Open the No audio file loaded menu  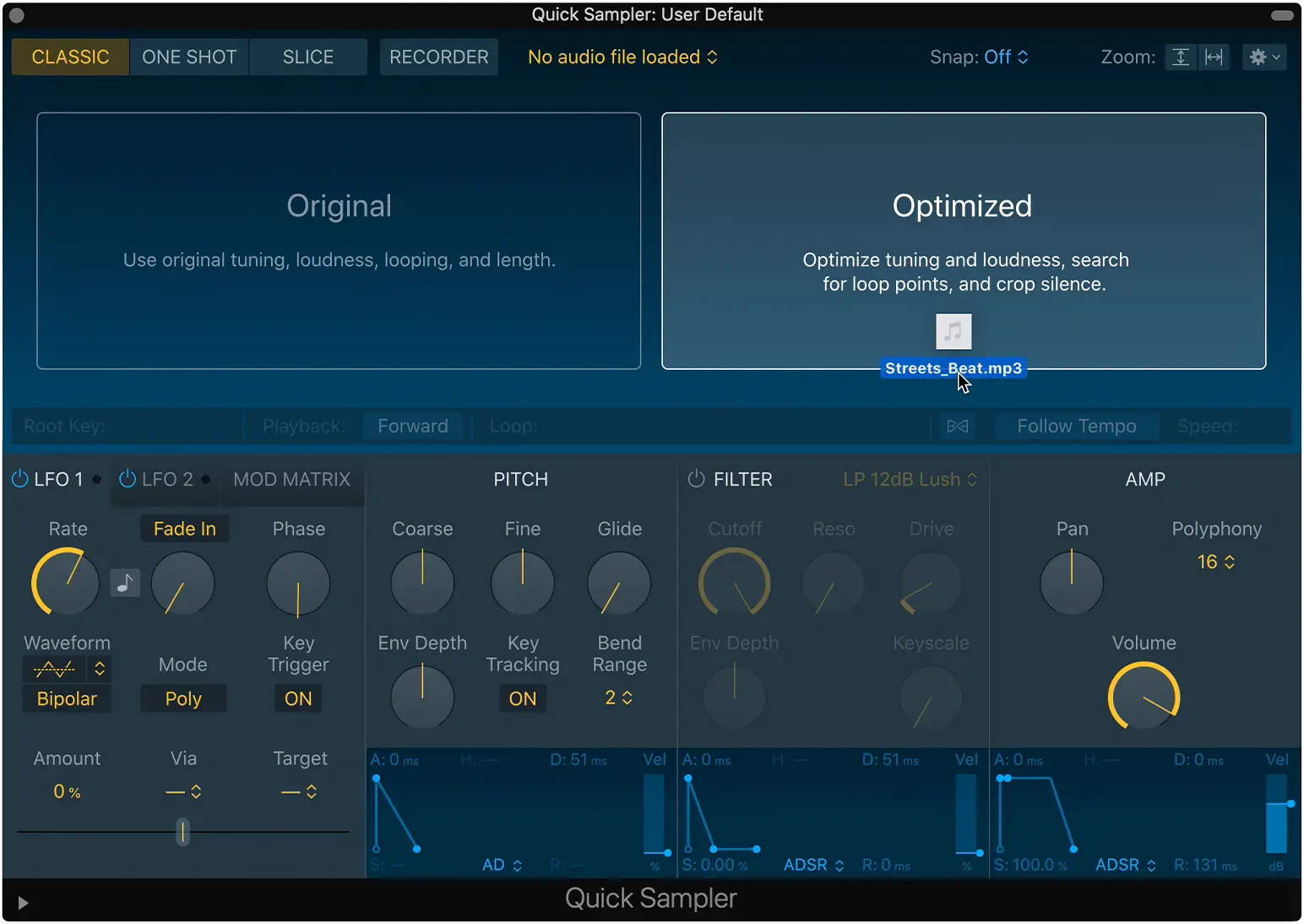tap(622, 57)
